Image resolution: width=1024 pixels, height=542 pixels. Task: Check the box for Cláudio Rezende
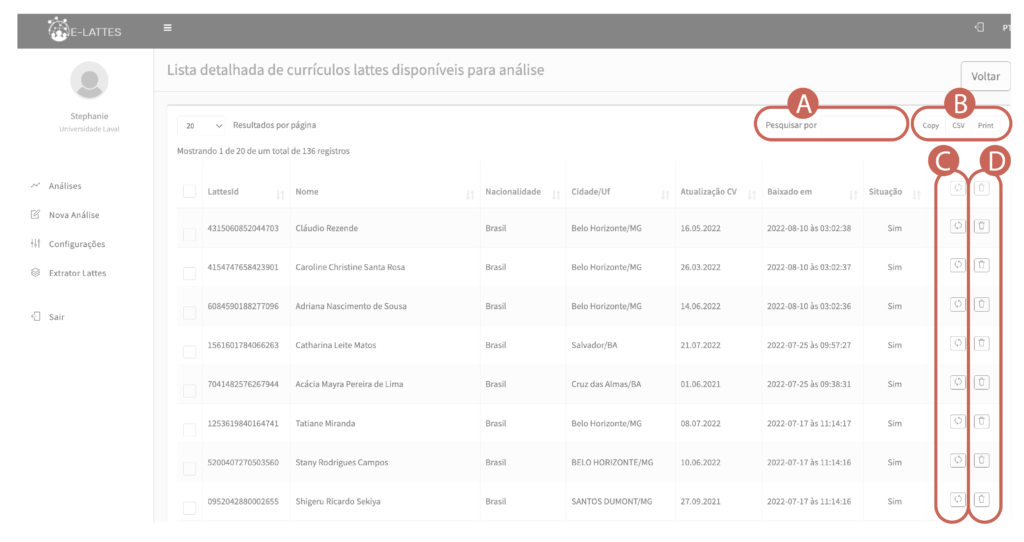(190, 235)
